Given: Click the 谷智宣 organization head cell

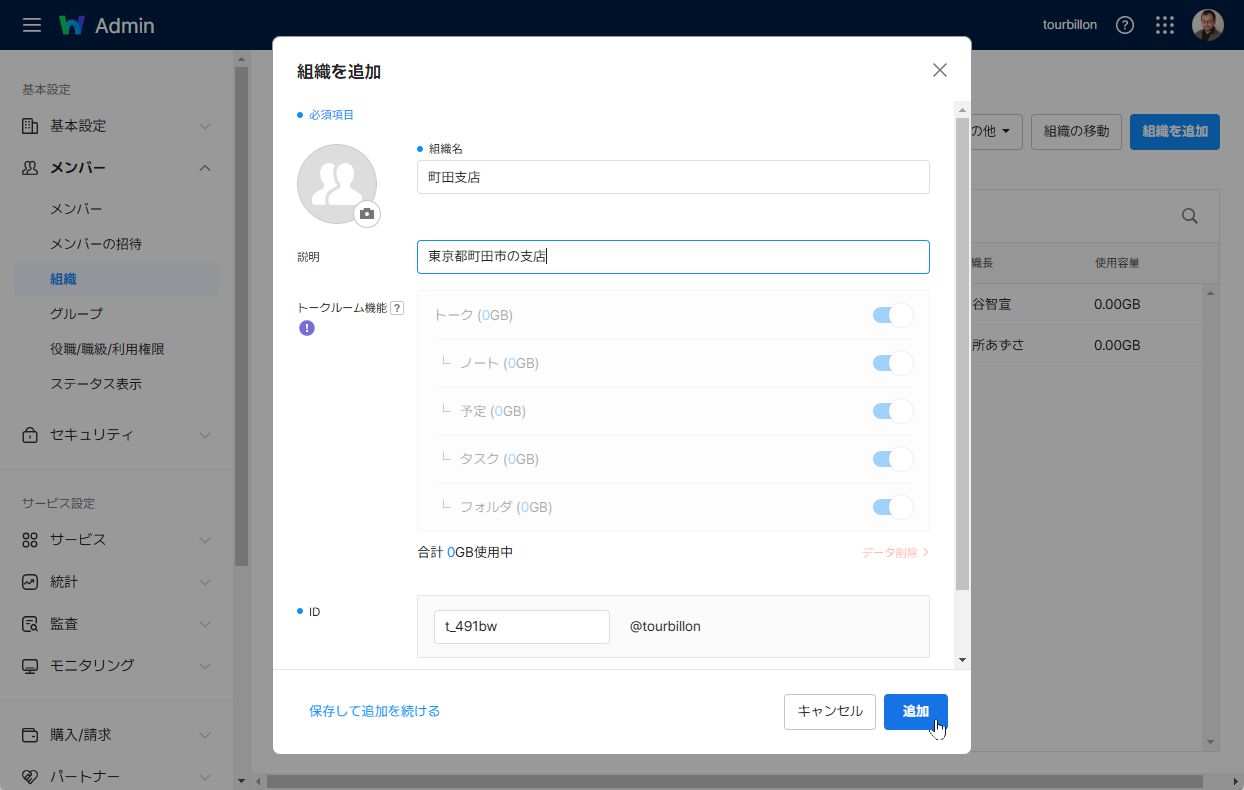Looking at the screenshot, I should [x=991, y=304].
